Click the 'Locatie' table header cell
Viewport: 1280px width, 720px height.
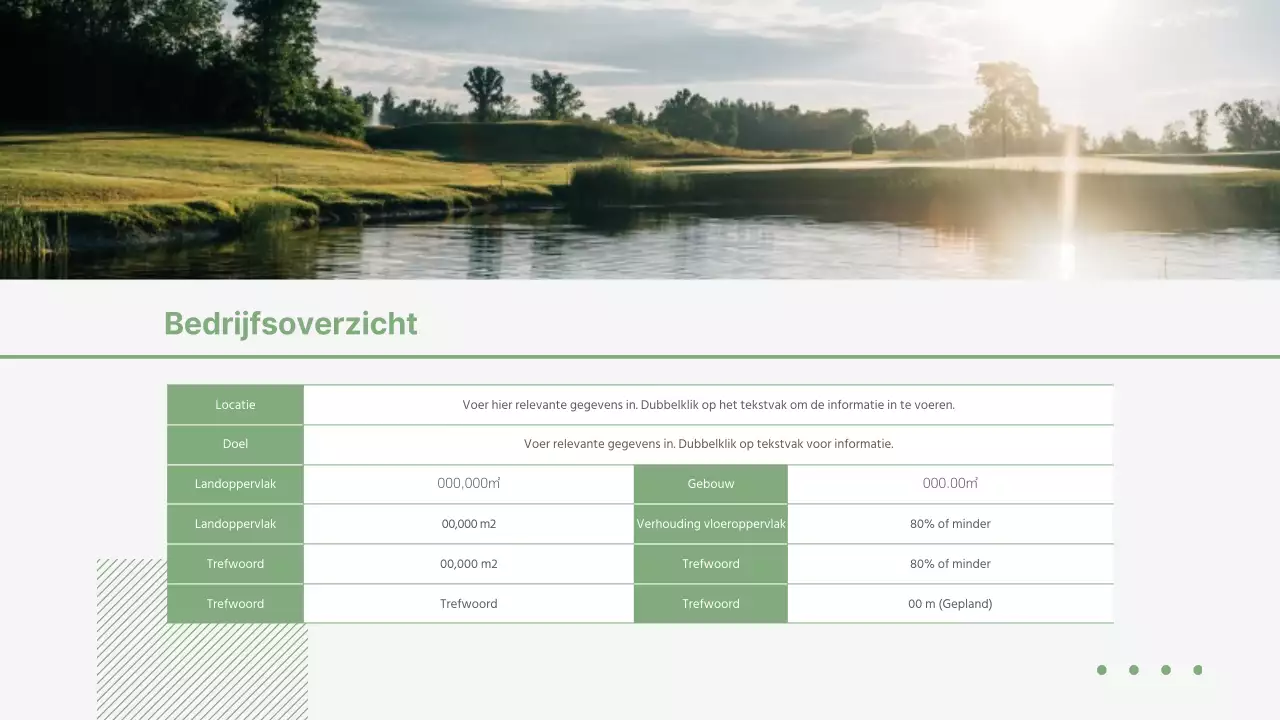pyautogui.click(x=235, y=404)
